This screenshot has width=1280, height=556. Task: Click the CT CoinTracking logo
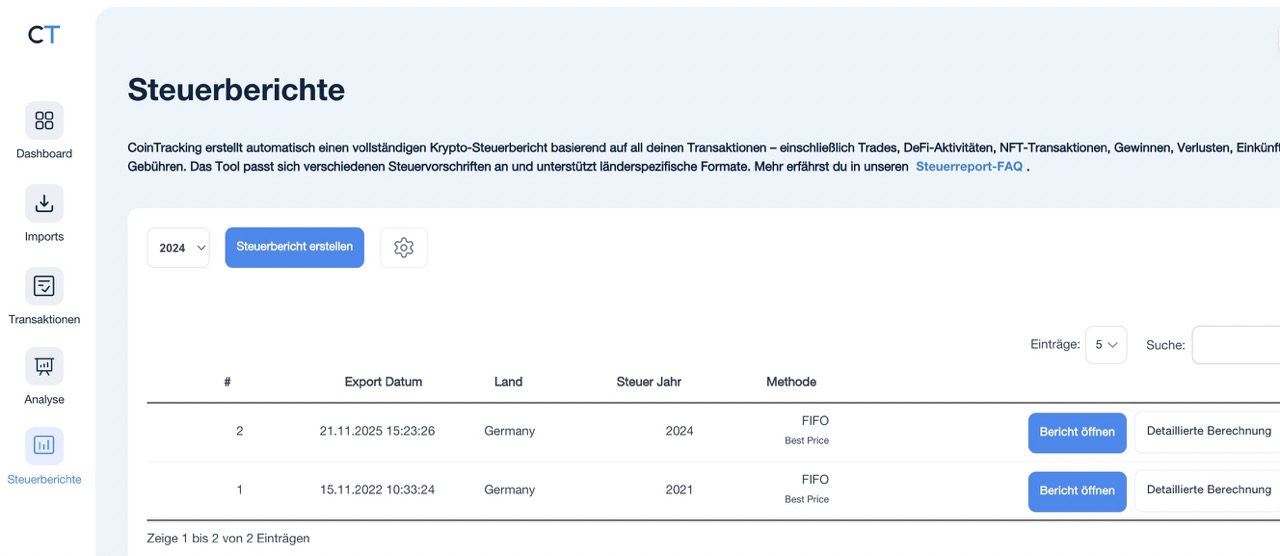point(44,35)
